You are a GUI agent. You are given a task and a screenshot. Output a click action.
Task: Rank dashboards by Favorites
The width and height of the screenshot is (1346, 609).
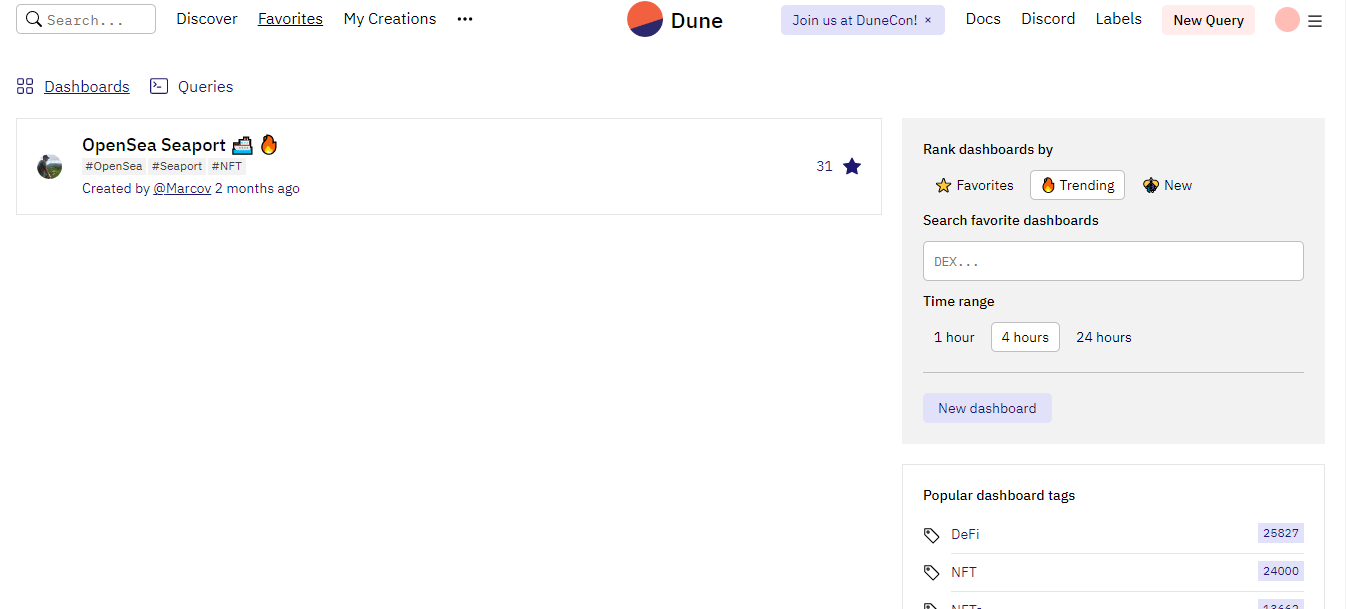974,185
